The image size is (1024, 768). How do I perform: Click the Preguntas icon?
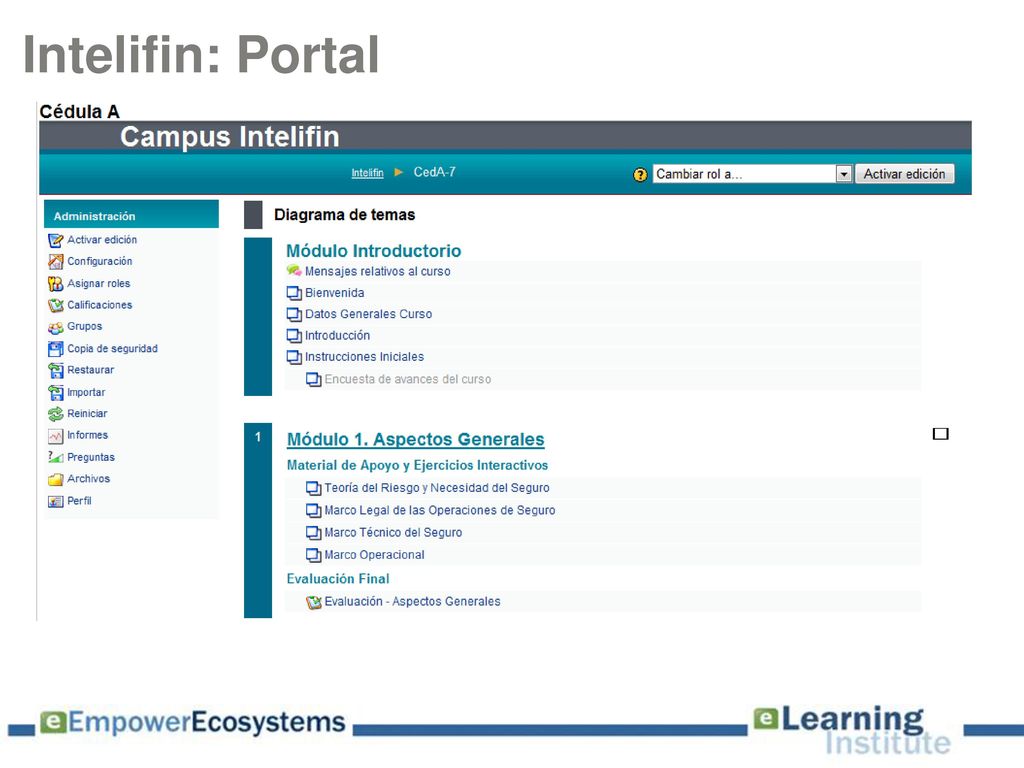click(x=56, y=458)
